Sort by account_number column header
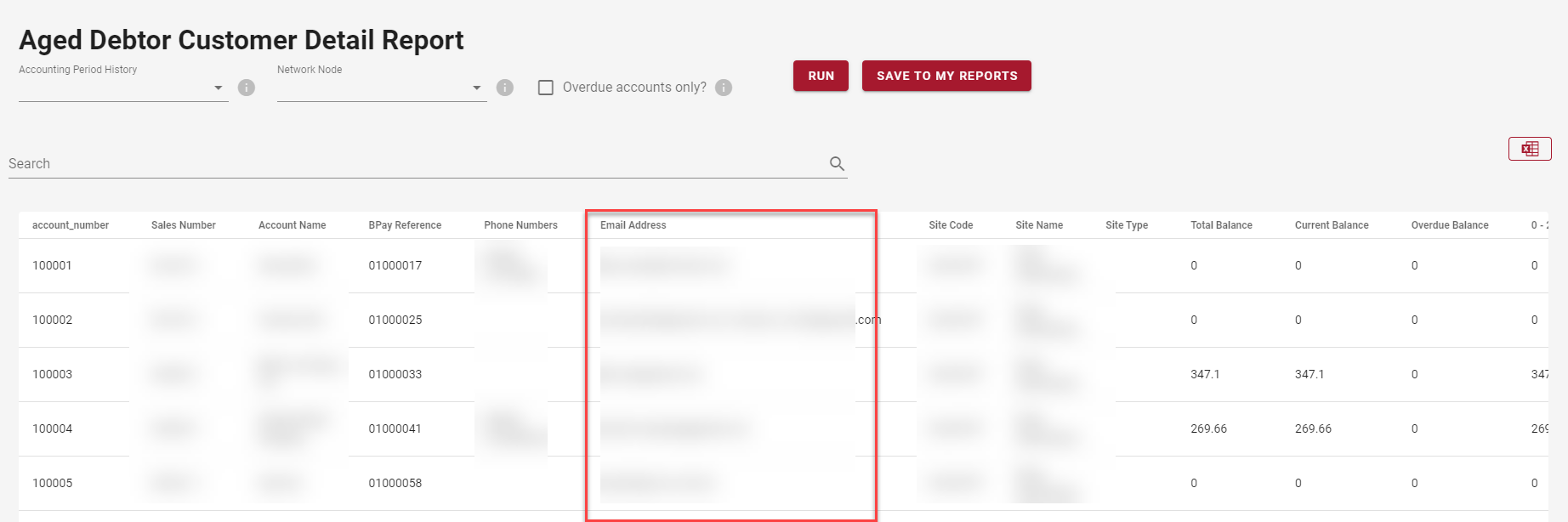Screen dimensions: 1568x522 click(x=71, y=225)
